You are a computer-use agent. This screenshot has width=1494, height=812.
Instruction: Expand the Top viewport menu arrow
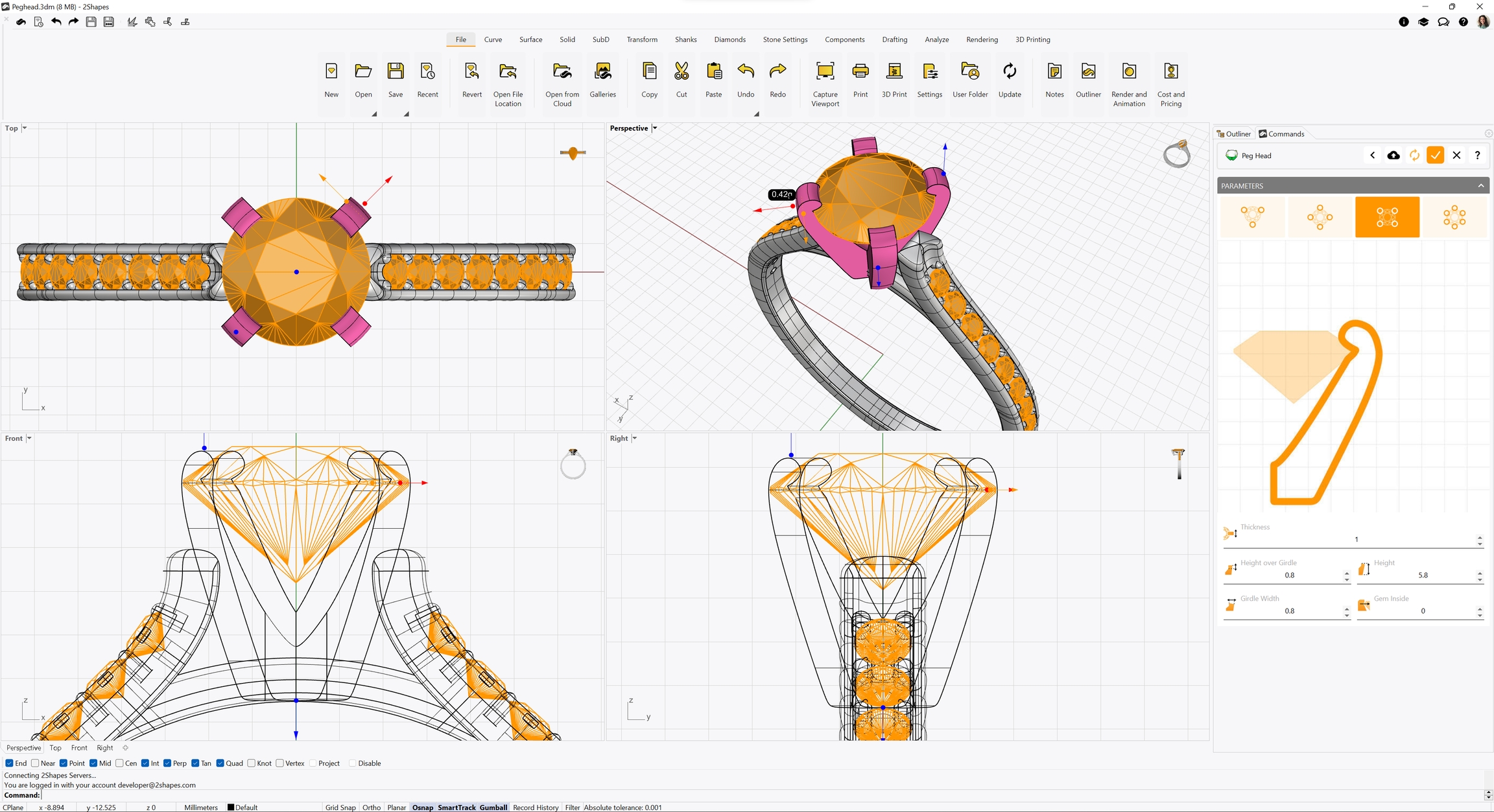25,128
